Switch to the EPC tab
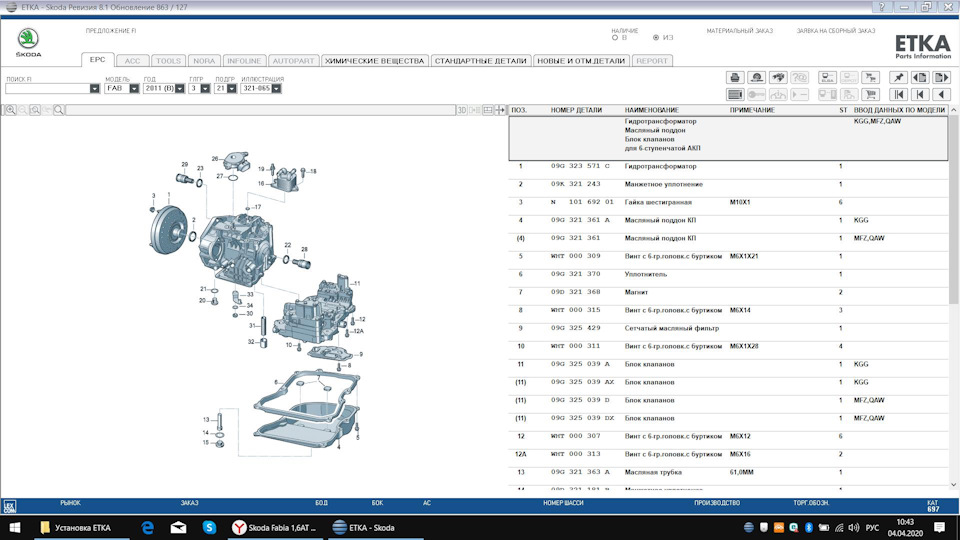This screenshot has width=960, height=540. point(97,60)
